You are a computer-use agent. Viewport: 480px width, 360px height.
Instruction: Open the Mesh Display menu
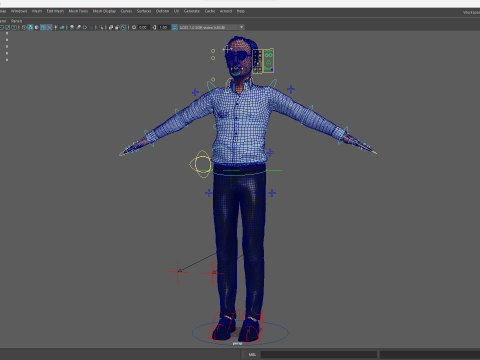(x=104, y=11)
